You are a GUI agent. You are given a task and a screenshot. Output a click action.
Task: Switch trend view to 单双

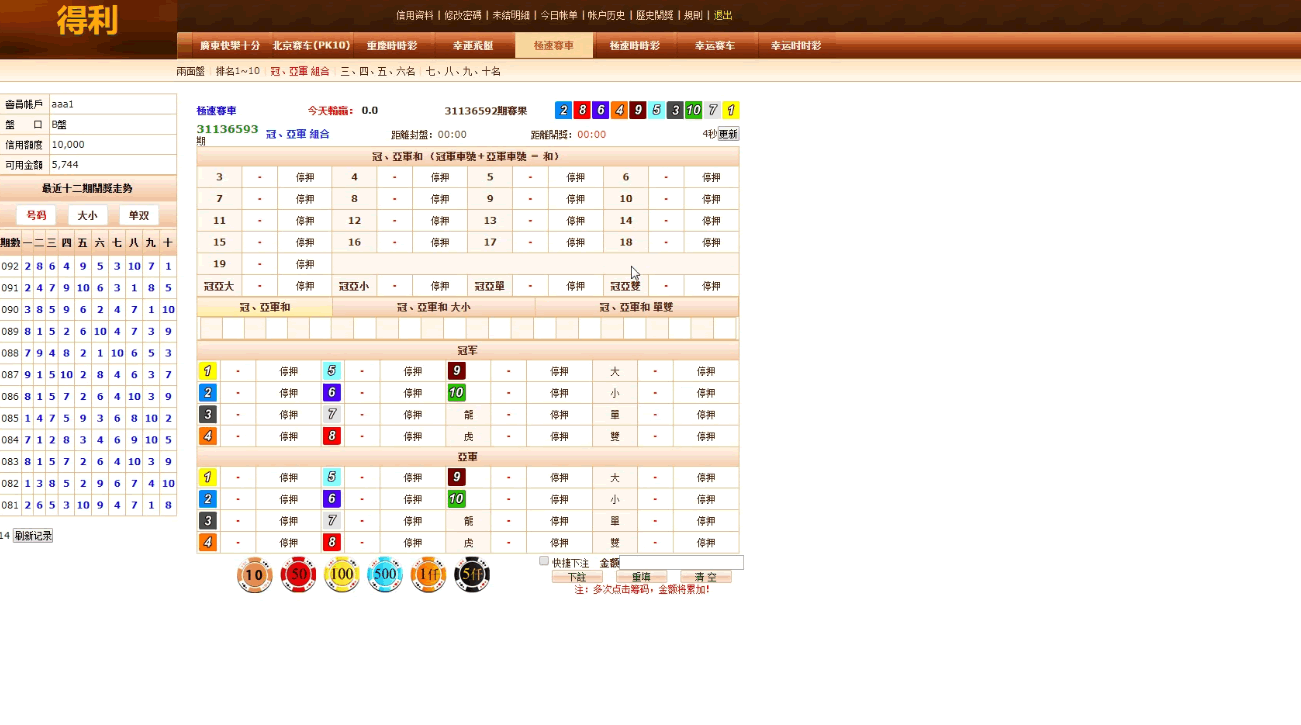pyautogui.click(x=139, y=216)
